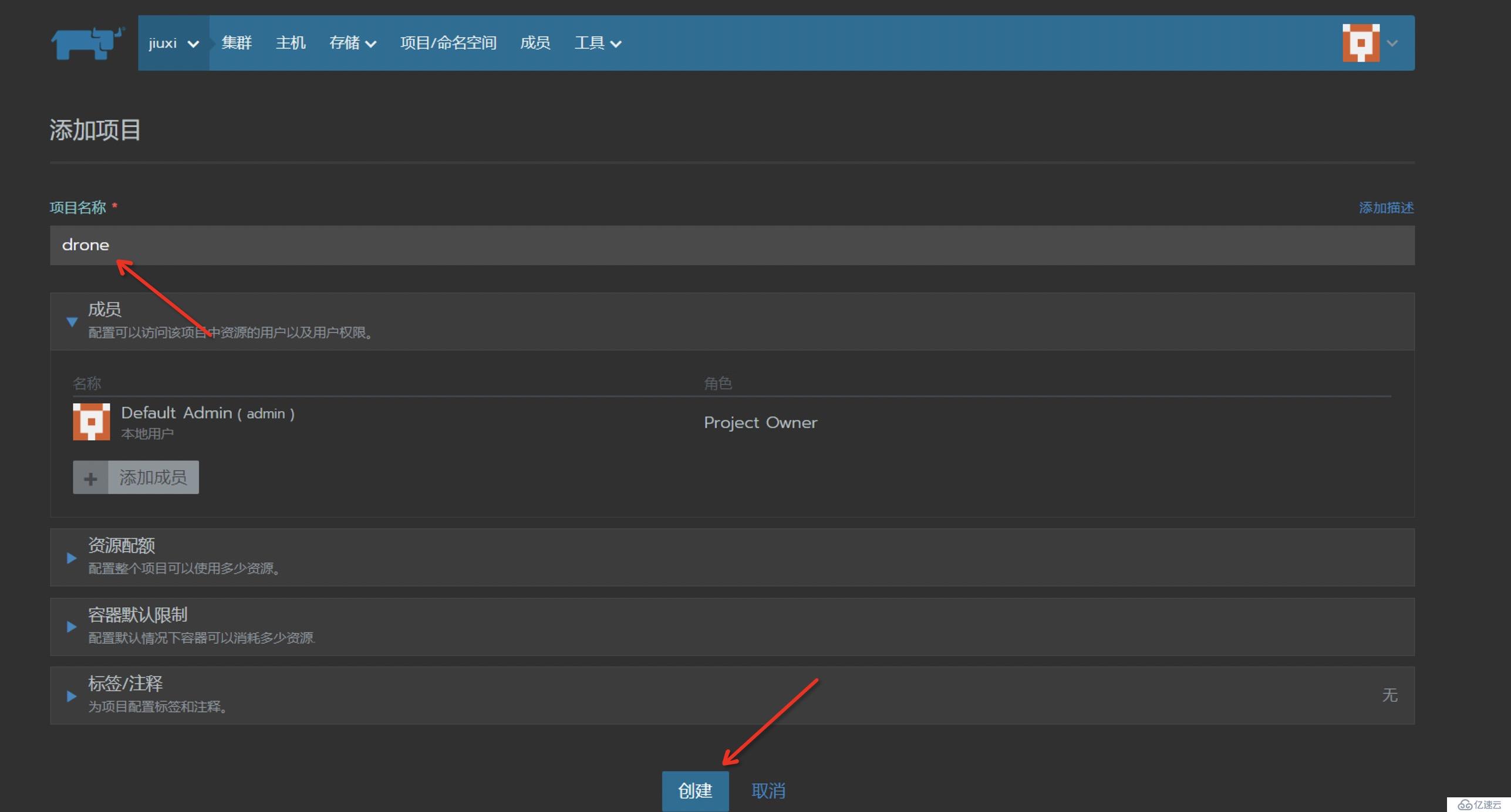The height and width of the screenshot is (812, 1511).
Task: Go to the 主机 menu item
Action: [291, 43]
